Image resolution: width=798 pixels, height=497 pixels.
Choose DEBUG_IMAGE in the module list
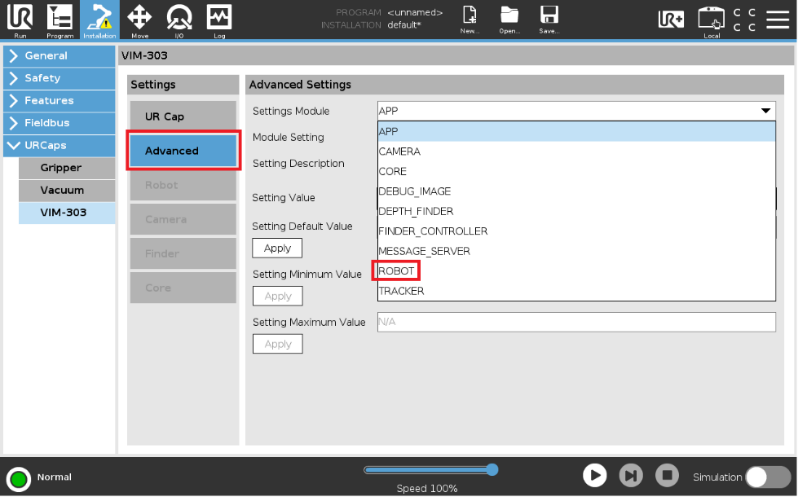click(x=576, y=191)
